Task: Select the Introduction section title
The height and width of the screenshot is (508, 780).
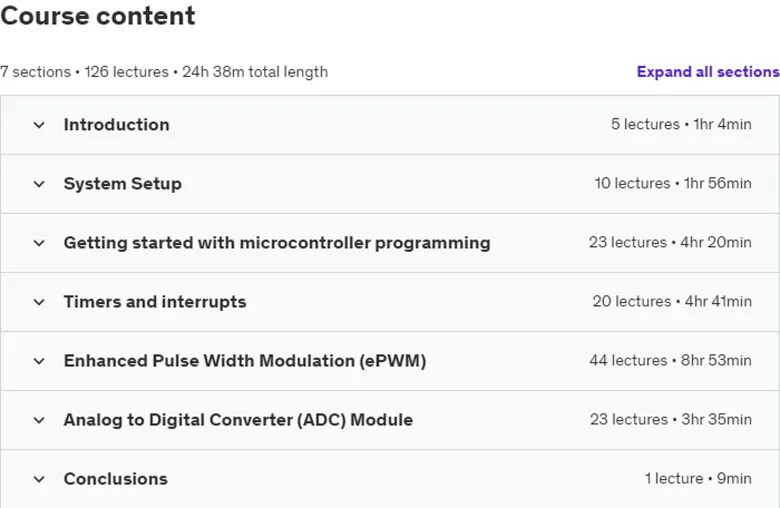Action: point(116,124)
